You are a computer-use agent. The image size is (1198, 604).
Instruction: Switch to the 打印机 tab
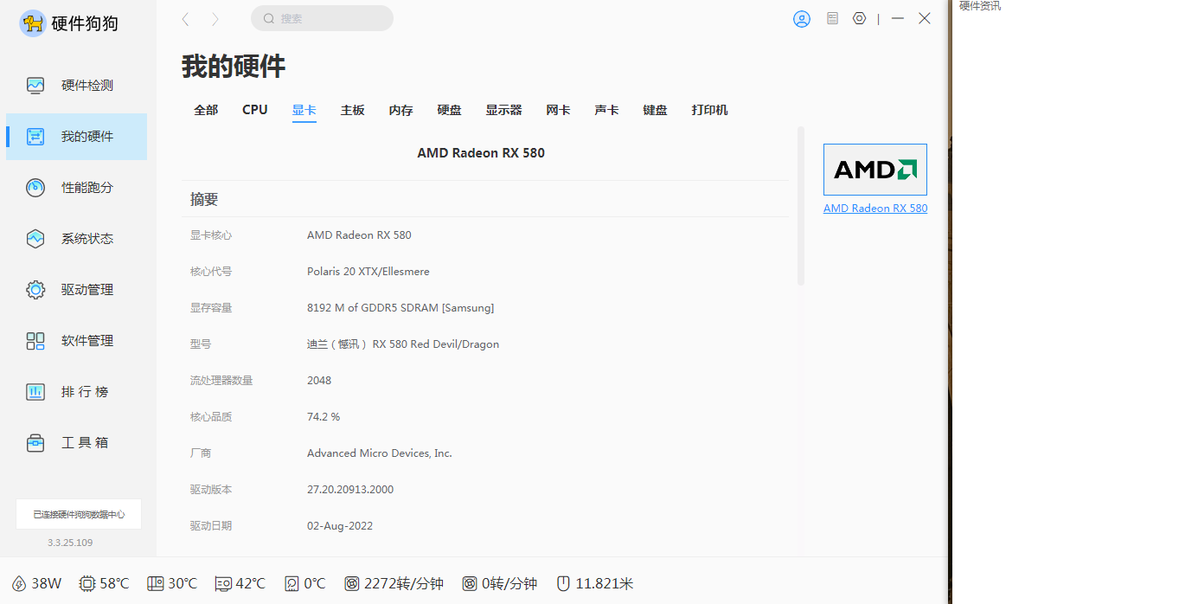pyautogui.click(x=709, y=110)
